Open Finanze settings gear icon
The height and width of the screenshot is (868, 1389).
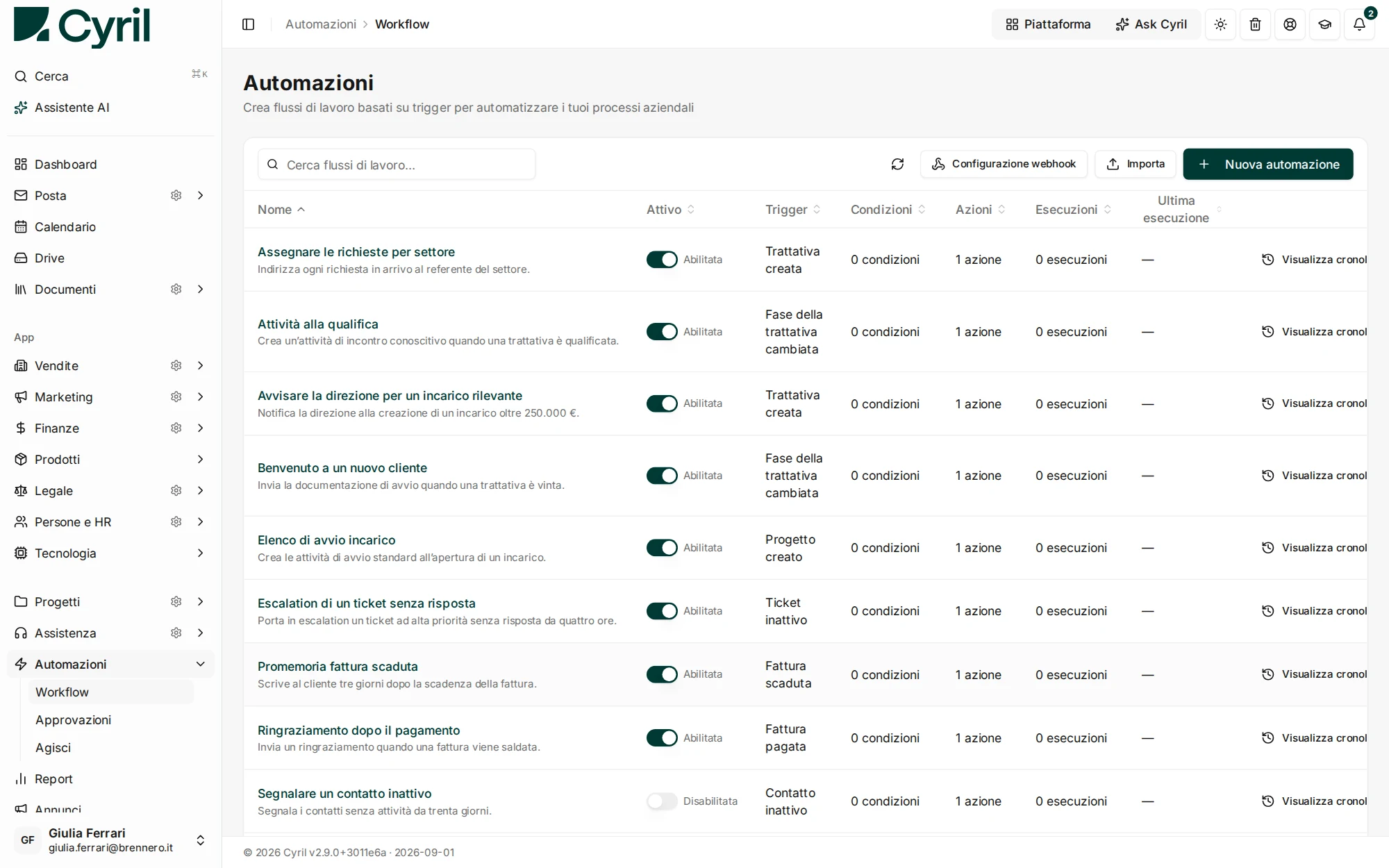point(176,428)
